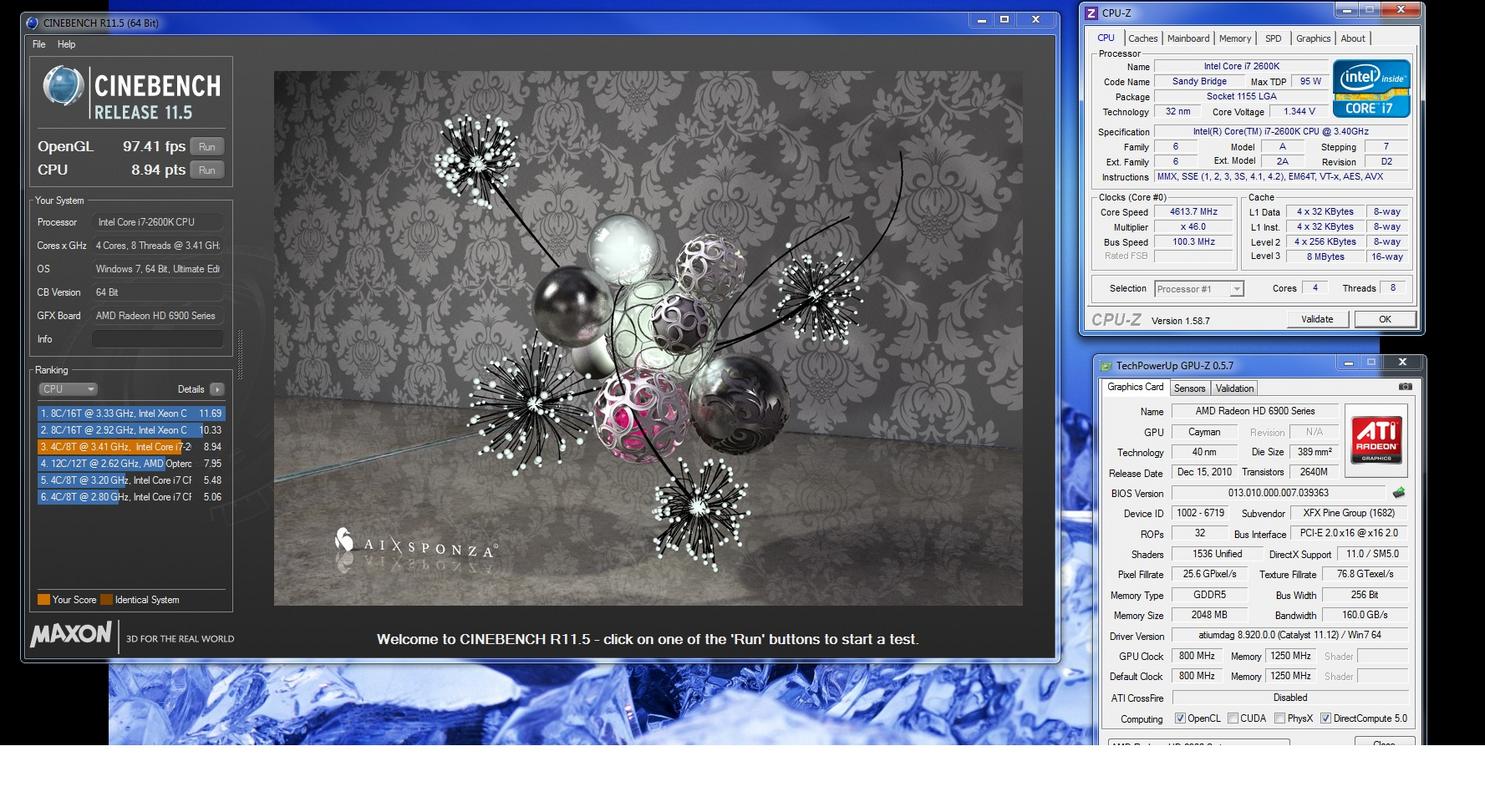Select ranking row 4C/8T @ 3.20 GHz
This screenshot has height=802, width=1485.
(x=131, y=480)
